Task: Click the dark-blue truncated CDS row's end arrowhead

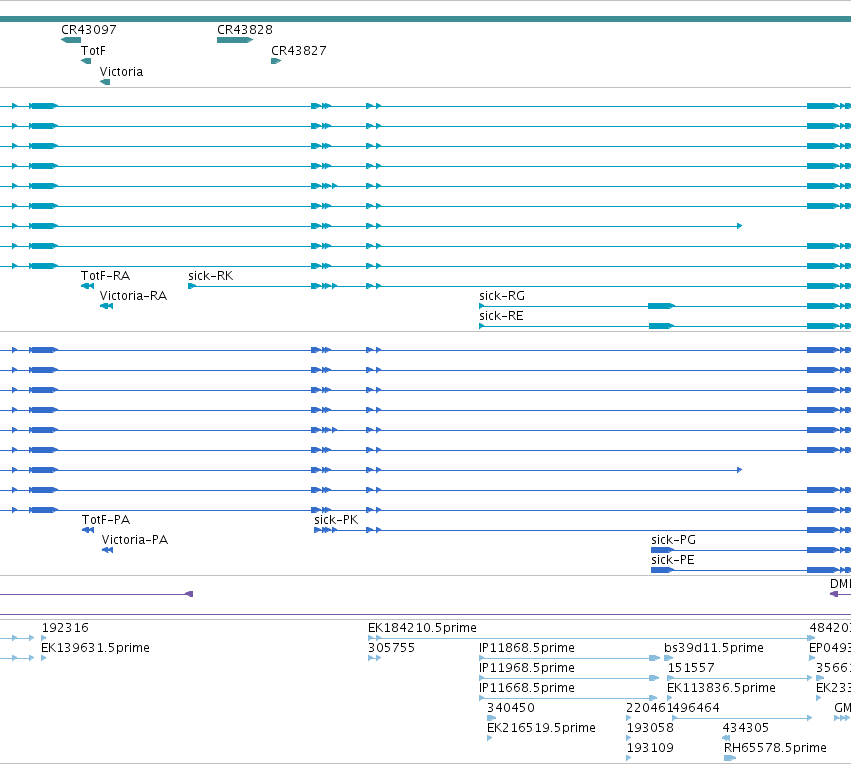Action: [739, 470]
